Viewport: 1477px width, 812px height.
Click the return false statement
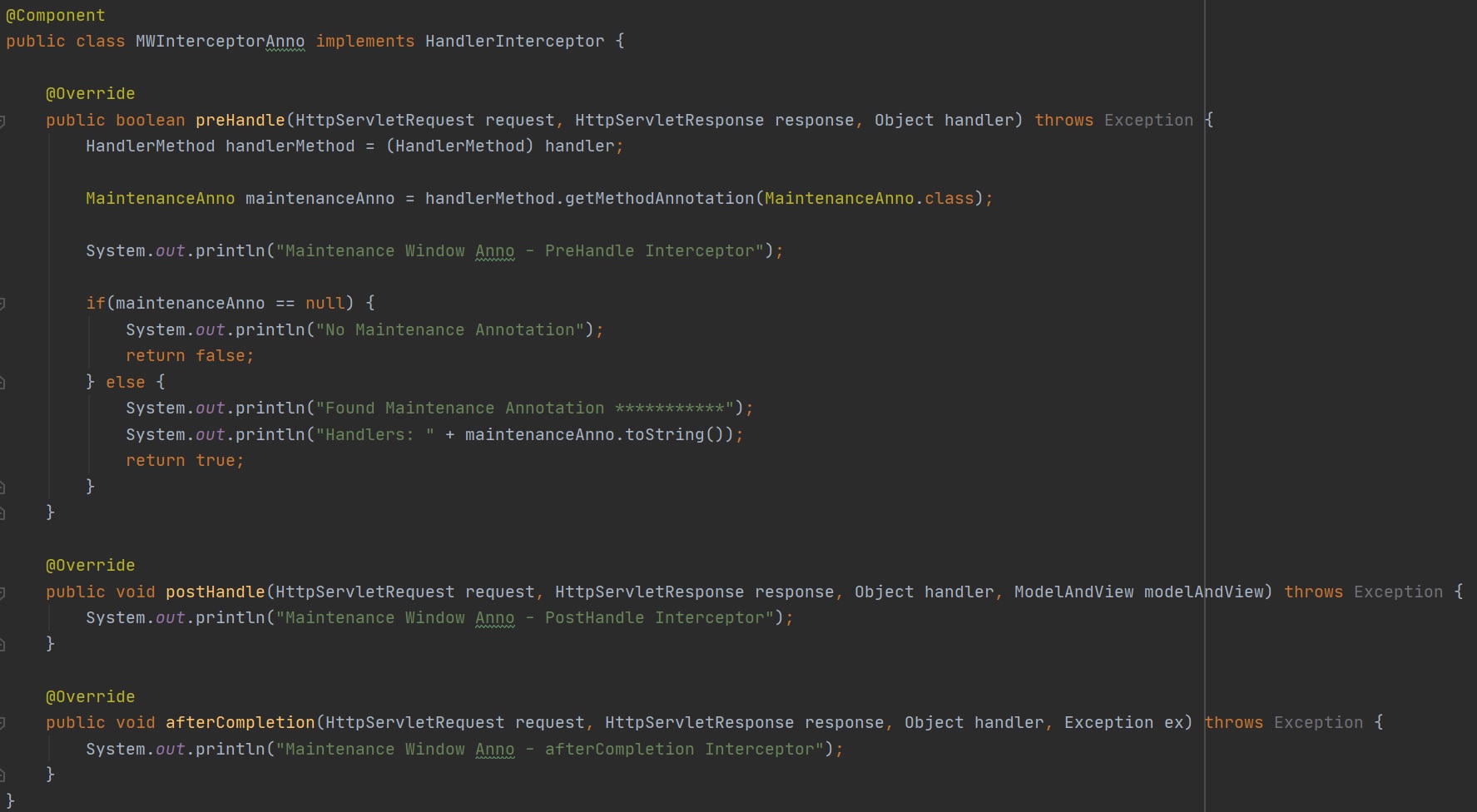point(189,356)
